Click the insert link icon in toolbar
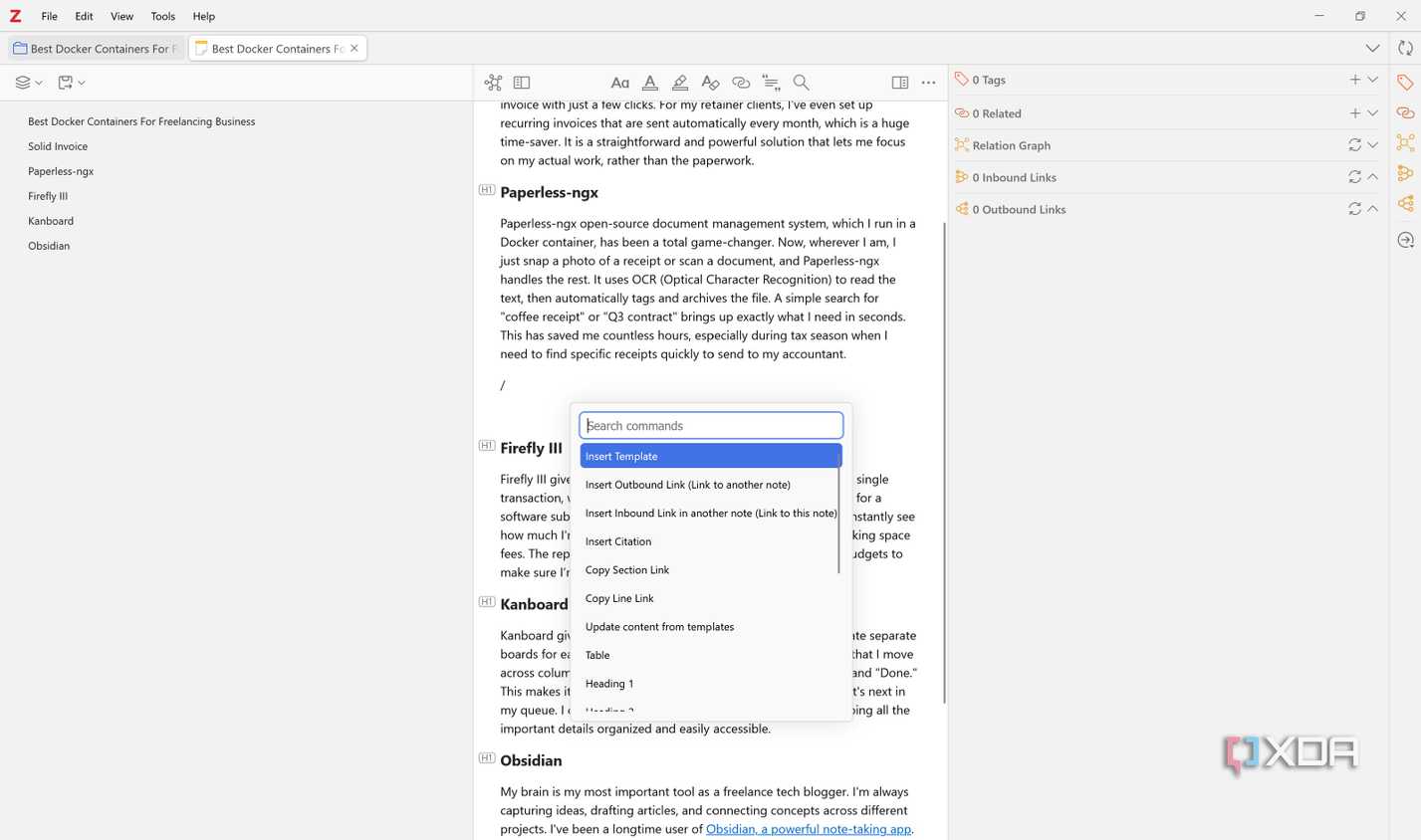The image size is (1421, 840). (741, 83)
